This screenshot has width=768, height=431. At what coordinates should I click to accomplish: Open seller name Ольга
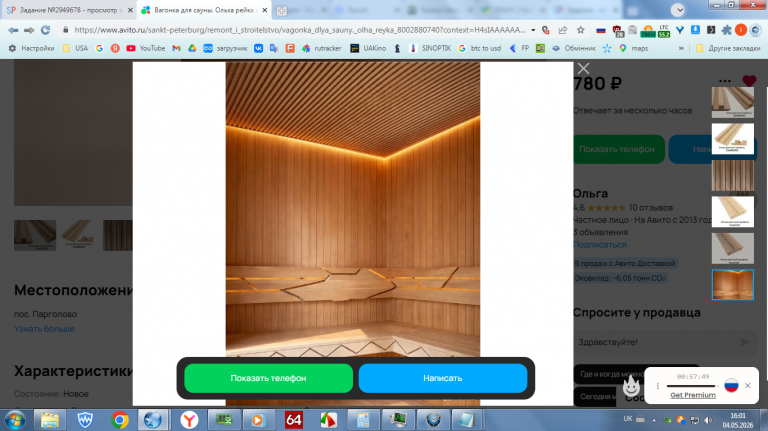pos(591,193)
